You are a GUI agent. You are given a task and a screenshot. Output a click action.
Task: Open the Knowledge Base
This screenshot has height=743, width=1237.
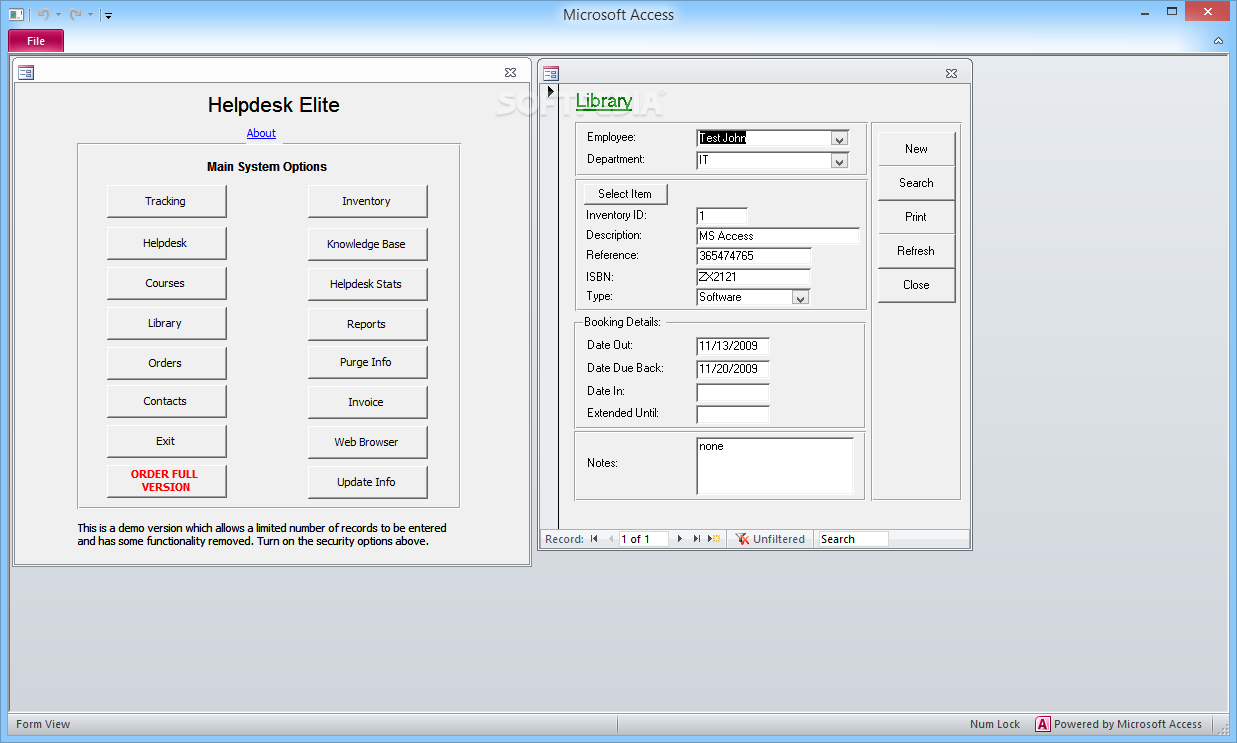click(367, 244)
